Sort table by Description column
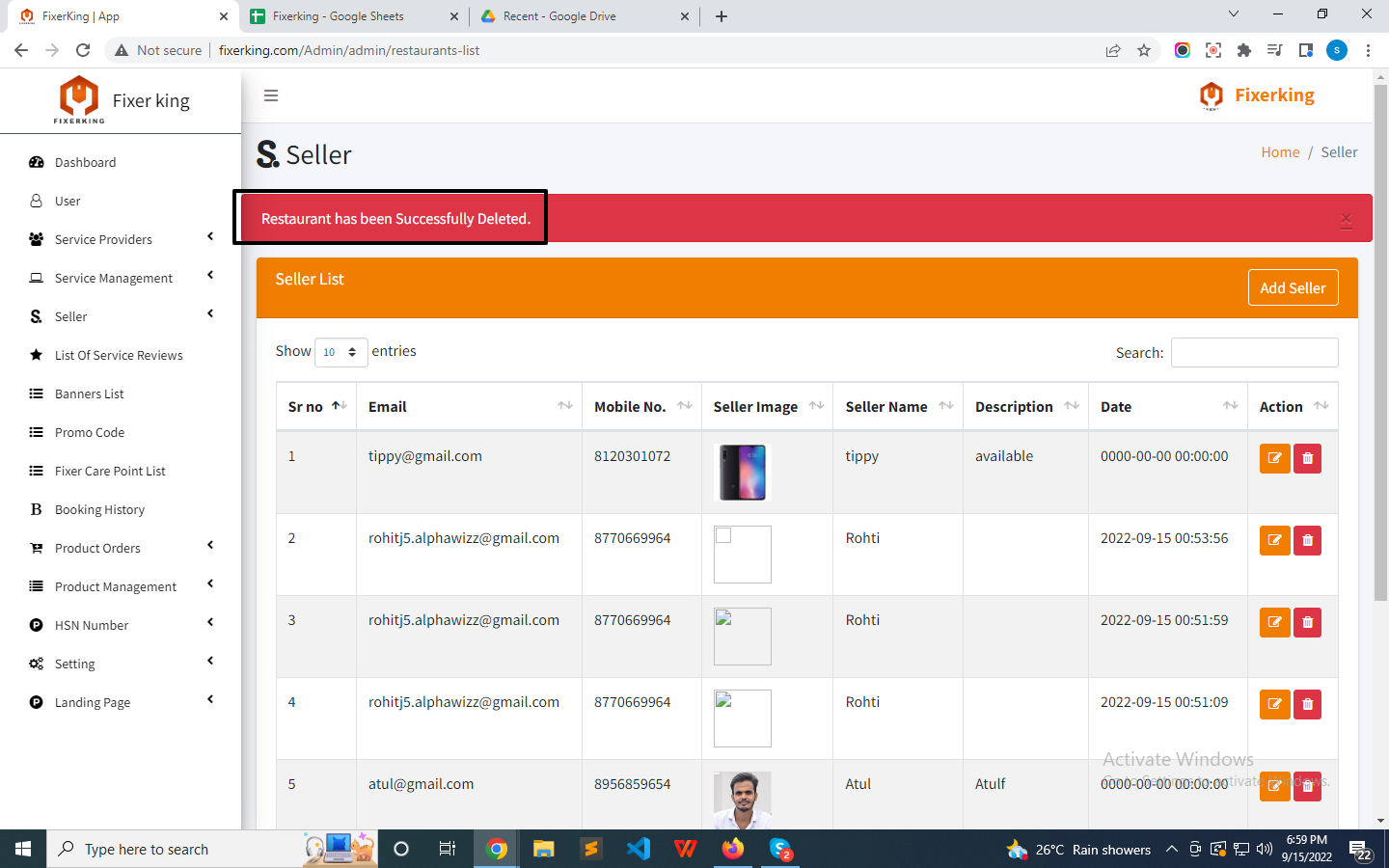 (x=1025, y=406)
